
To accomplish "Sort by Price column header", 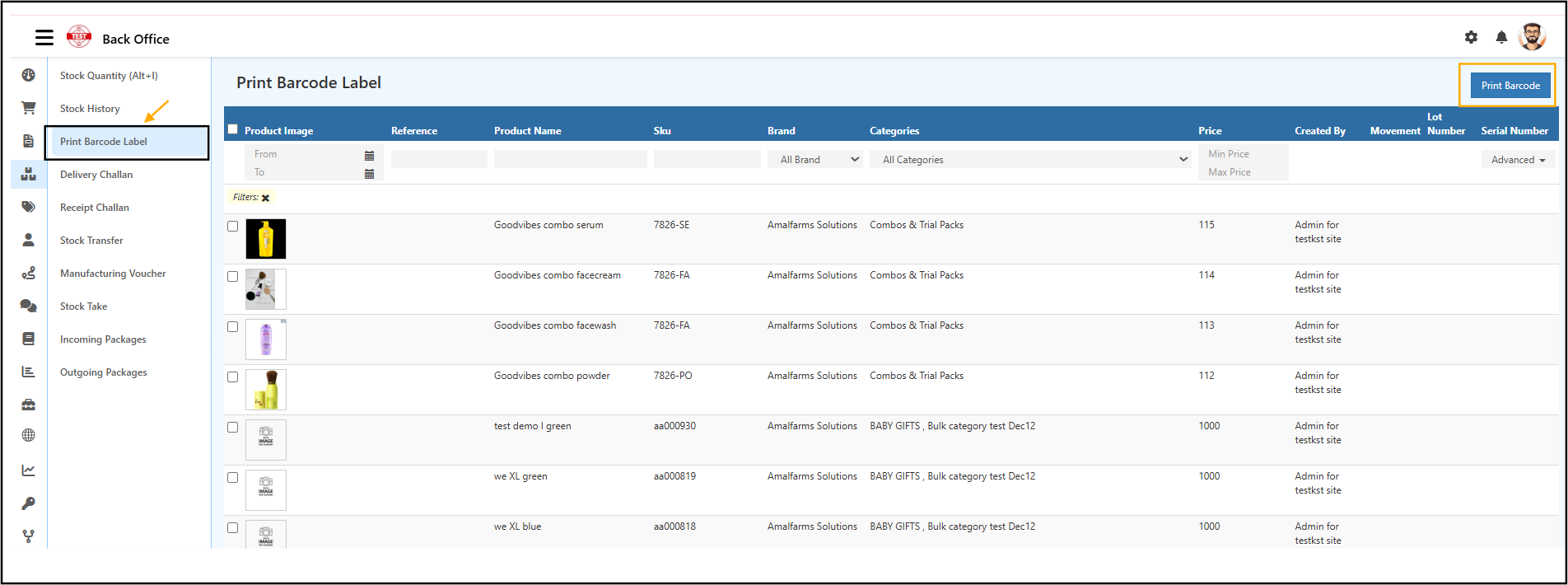I will pos(1210,131).
